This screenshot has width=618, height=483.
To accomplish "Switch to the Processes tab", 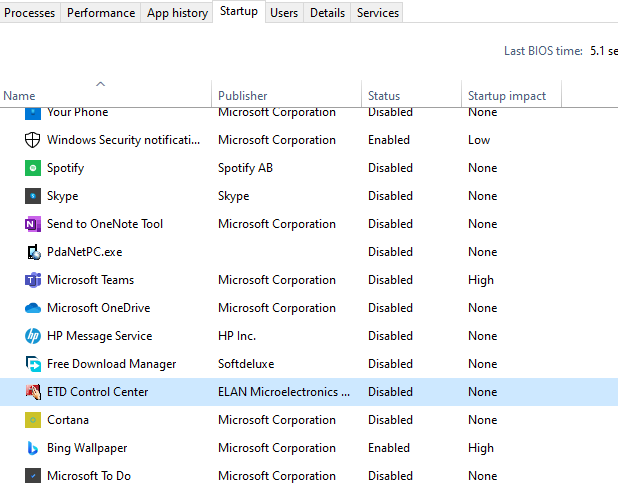I will [30, 13].
